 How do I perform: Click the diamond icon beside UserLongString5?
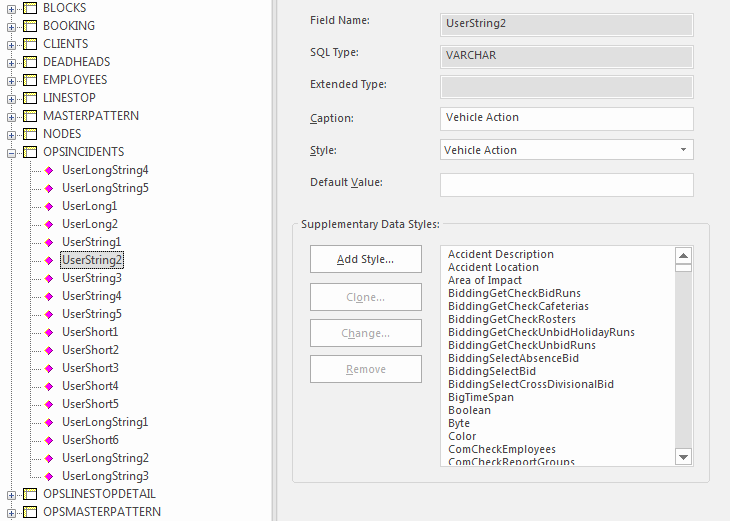click(x=49, y=189)
